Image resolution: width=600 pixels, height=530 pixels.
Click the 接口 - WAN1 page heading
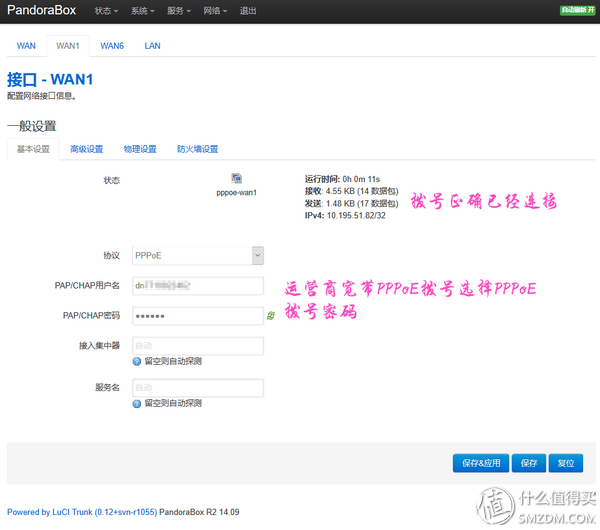pos(50,80)
